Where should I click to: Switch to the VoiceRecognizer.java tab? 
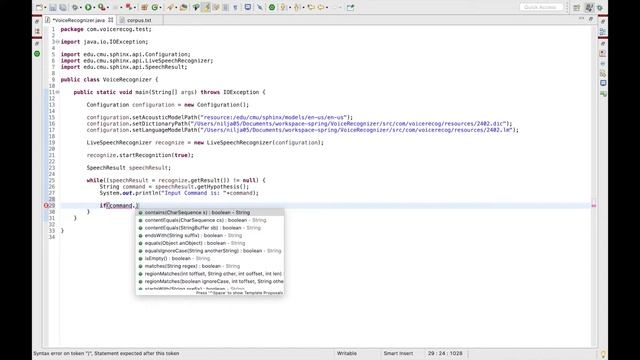coord(79,20)
